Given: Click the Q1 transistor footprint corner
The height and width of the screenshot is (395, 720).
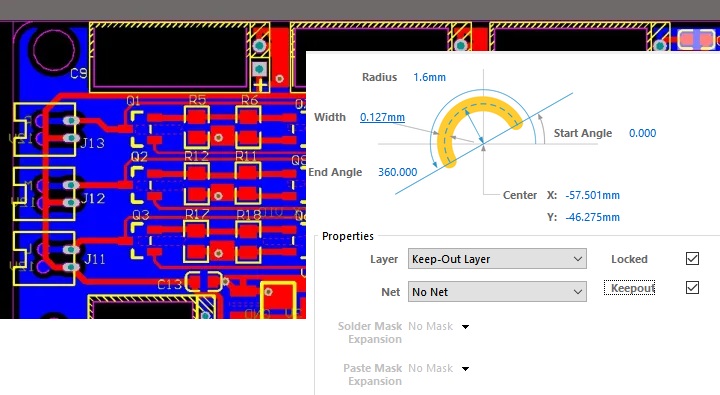Looking at the screenshot, I should pos(136,115).
